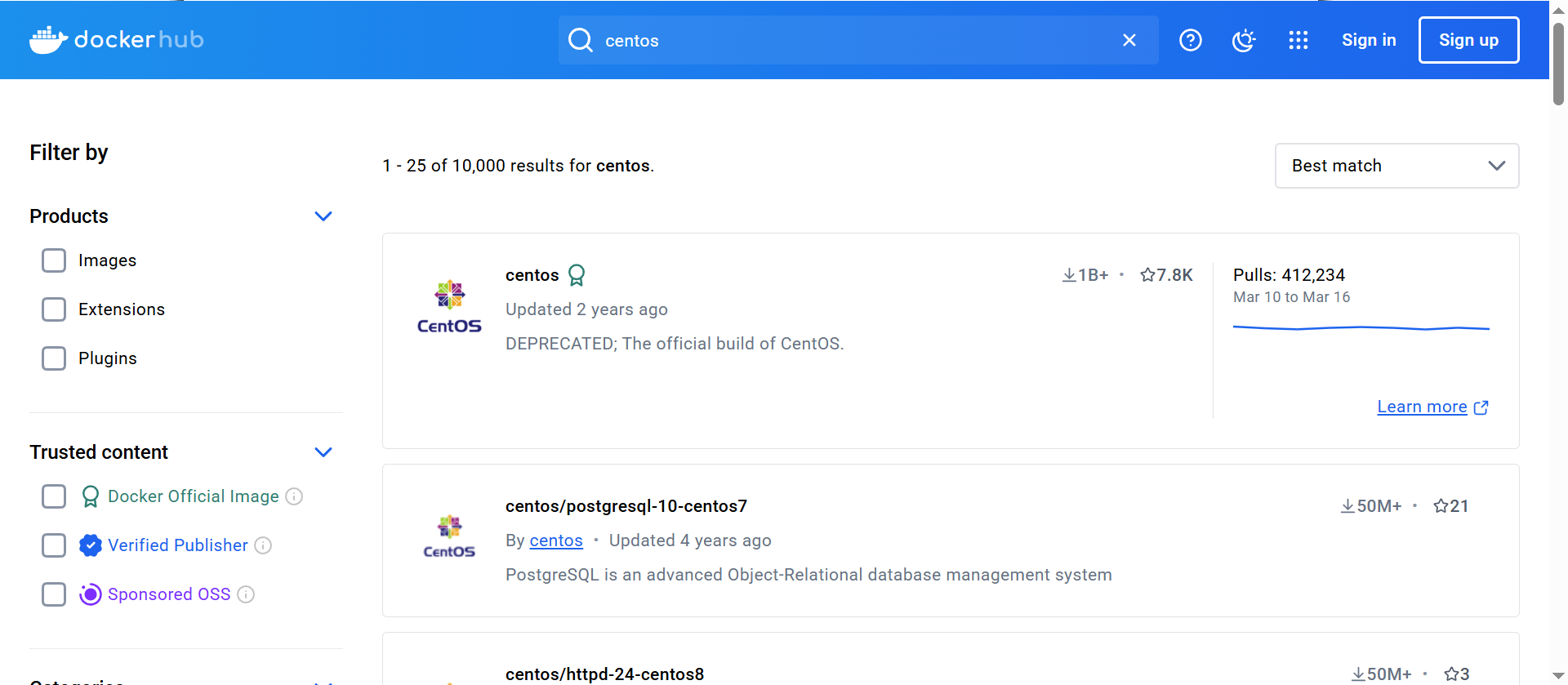Click the Sign in link
Viewport: 1568px width, 685px height.
coord(1369,40)
